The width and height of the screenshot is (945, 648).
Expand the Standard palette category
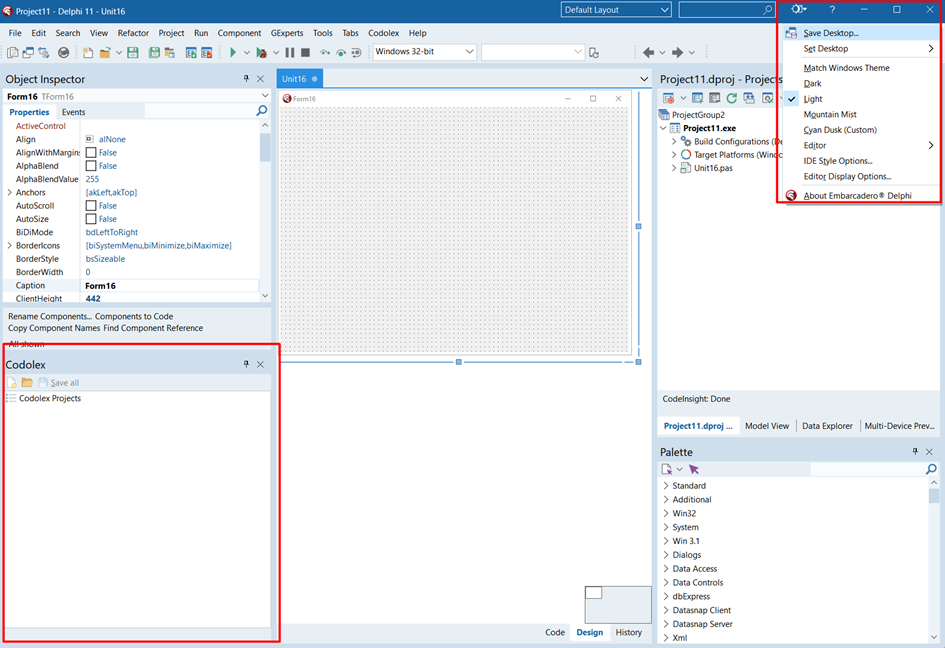tap(665, 485)
